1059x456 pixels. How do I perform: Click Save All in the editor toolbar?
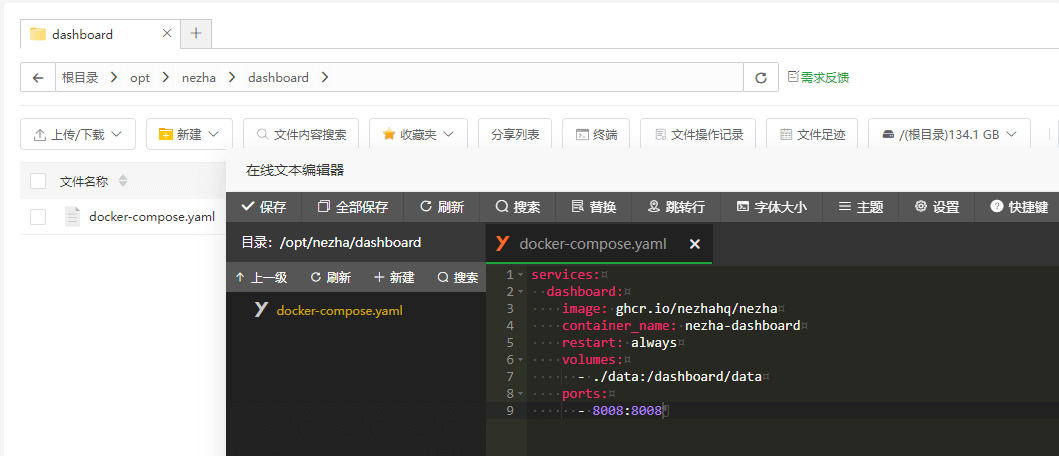point(352,207)
